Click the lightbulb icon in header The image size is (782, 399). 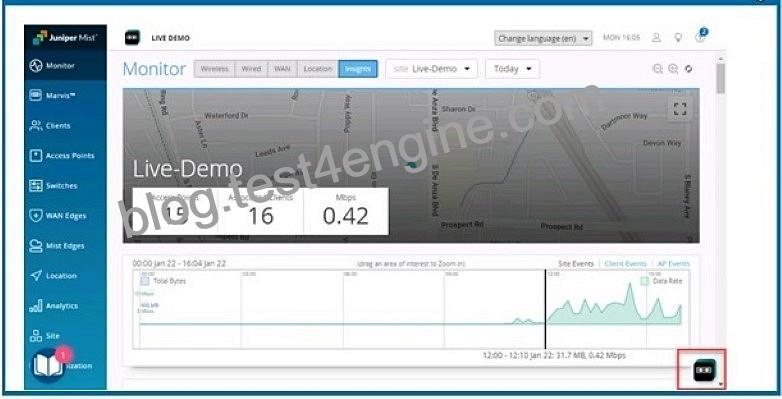tap(678, 38)
